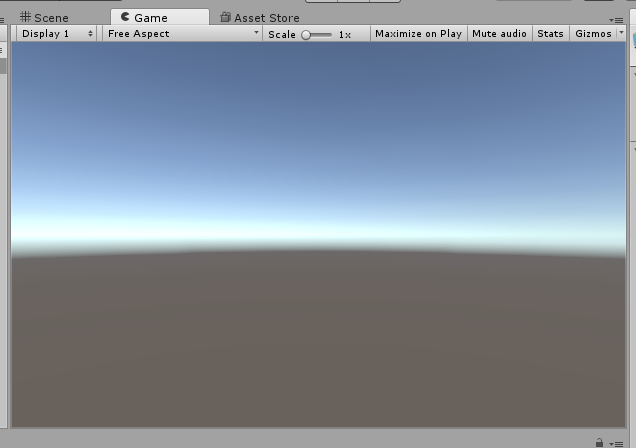Open the bottom panel options menu icon

pyautogui.click(x=616, y=444)
